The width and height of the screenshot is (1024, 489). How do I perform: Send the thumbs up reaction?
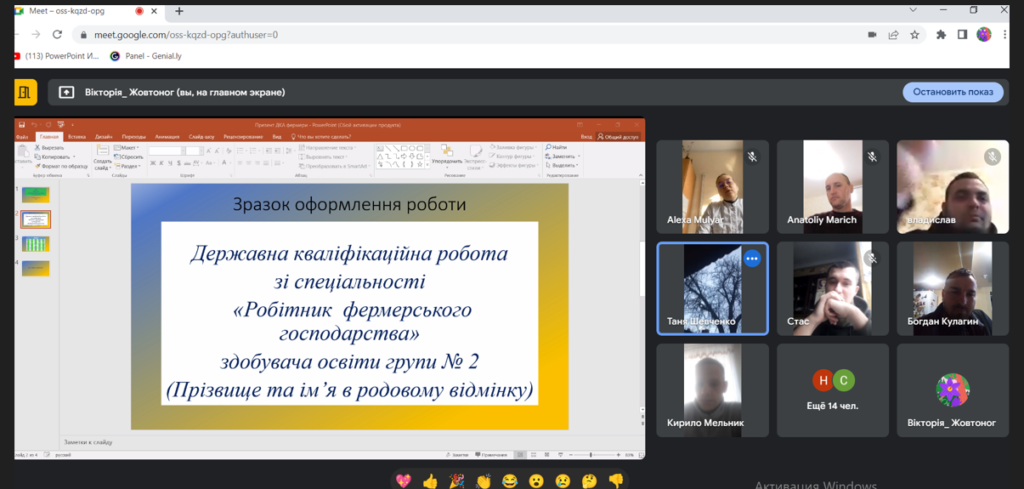pyautogui.click(x=430, y=481)
